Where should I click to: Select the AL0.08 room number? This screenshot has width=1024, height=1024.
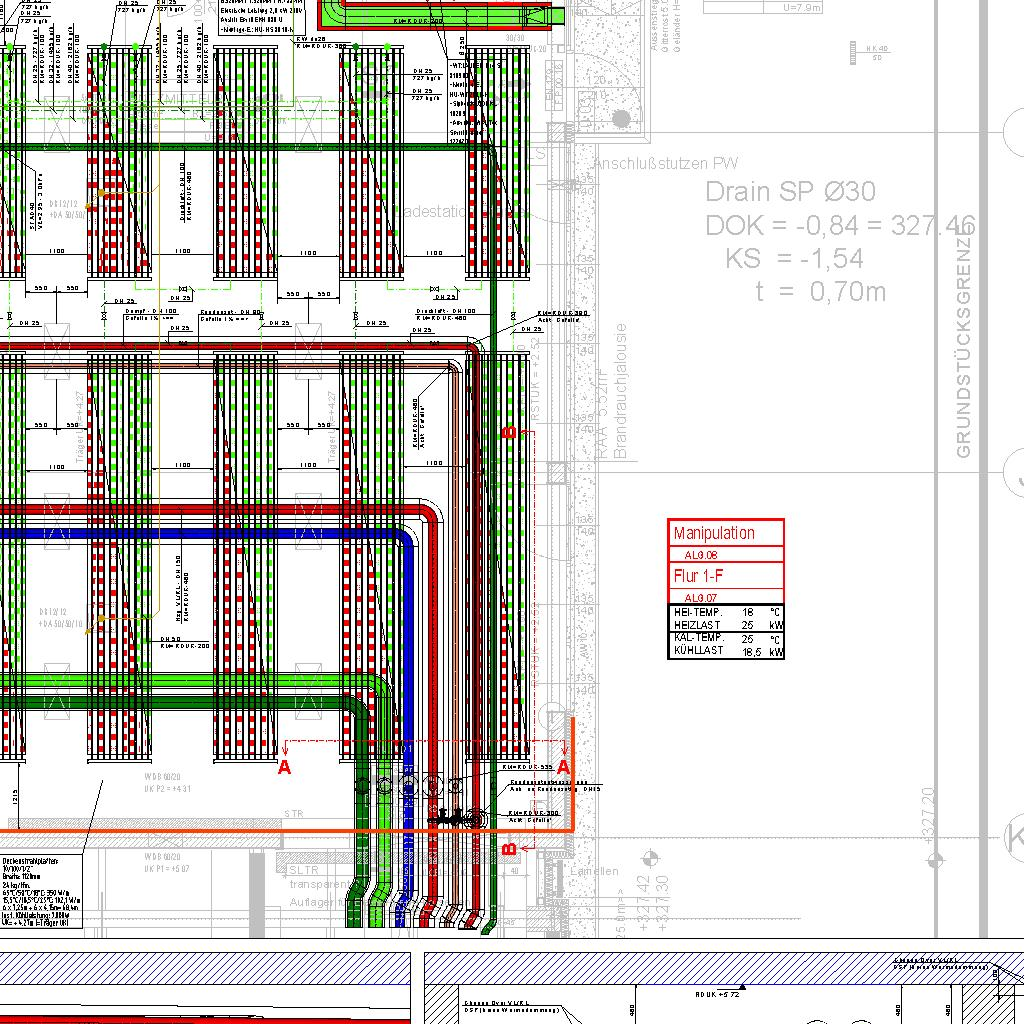tap(701, 554)
